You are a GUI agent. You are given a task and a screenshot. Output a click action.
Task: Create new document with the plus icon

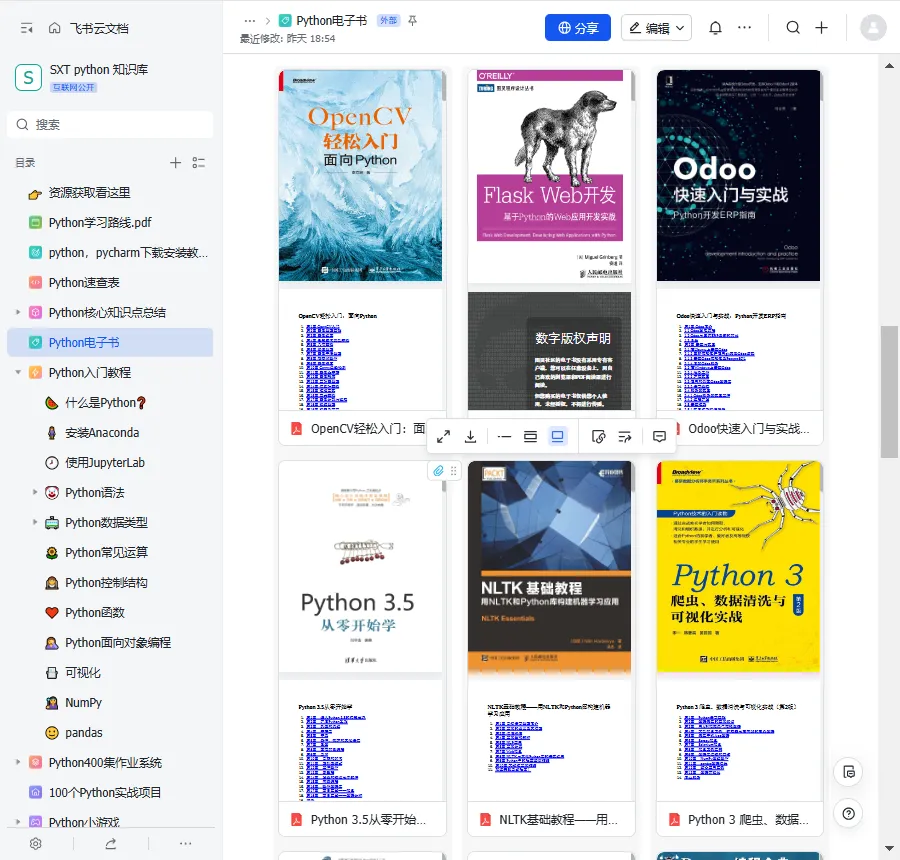[821, 28]
